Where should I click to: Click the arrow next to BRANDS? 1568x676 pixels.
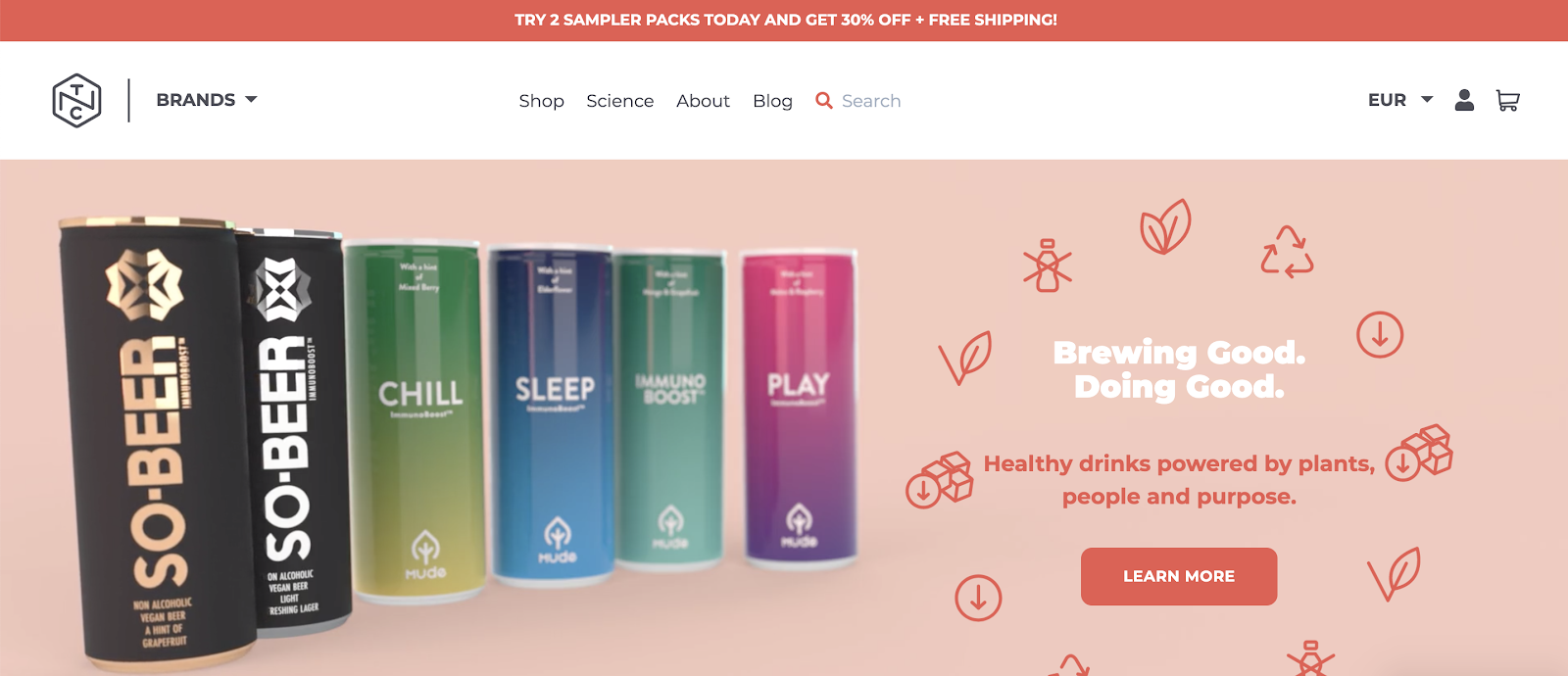point(251,100)
